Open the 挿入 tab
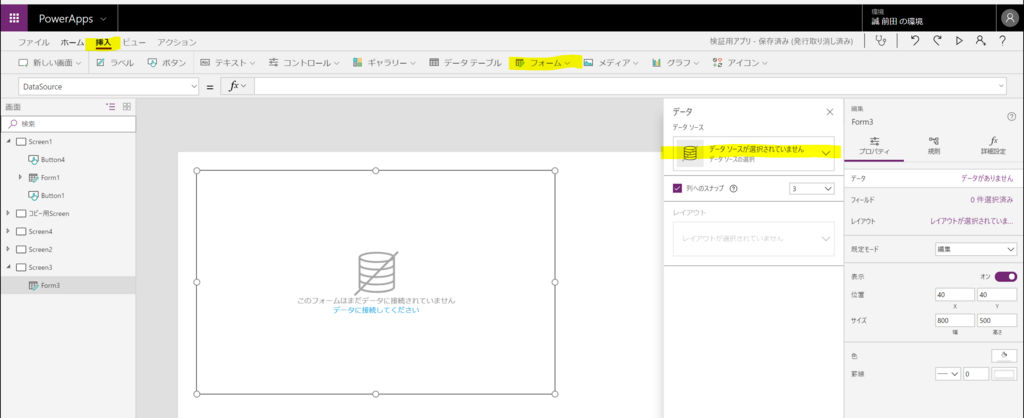Screen dimensions: 1024x418 coord(104,42)
